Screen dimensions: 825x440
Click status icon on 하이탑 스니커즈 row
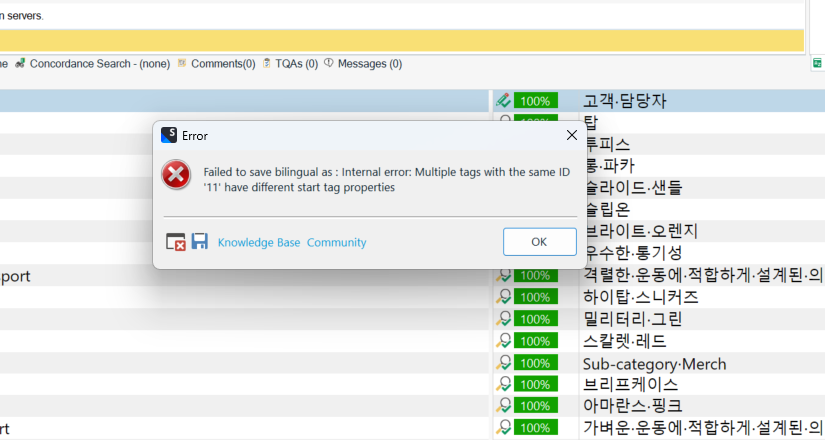click(503, 297)
